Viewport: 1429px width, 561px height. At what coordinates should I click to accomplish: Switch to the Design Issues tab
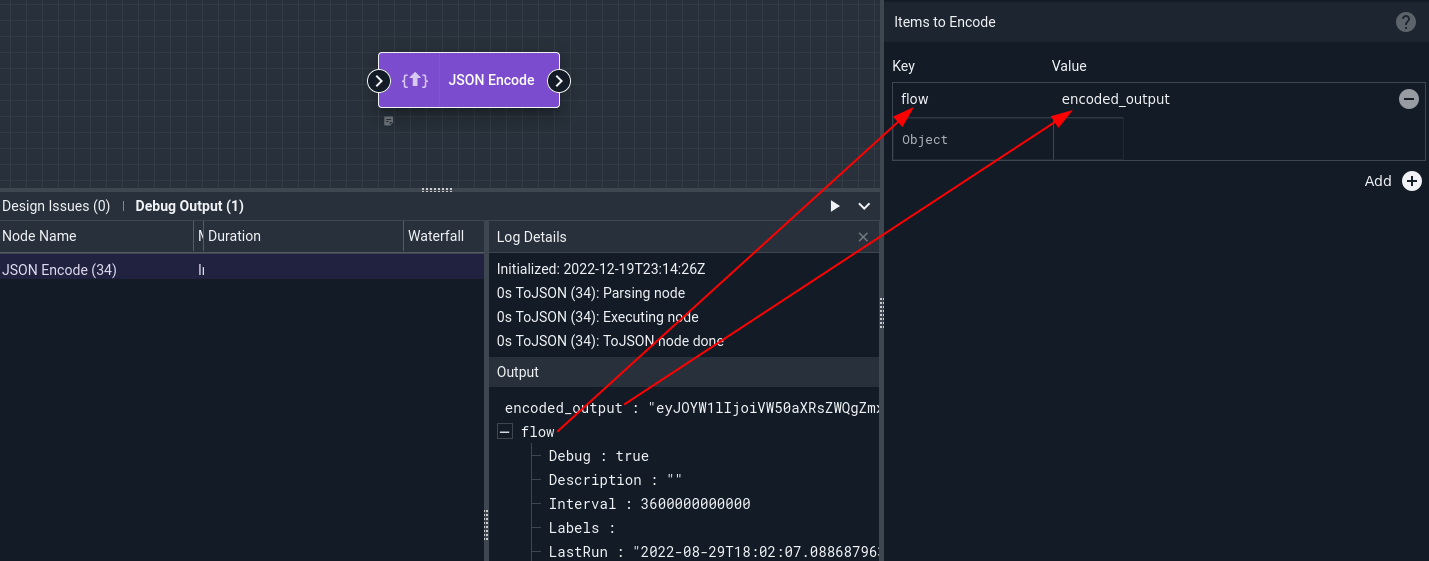click(56, 206)
